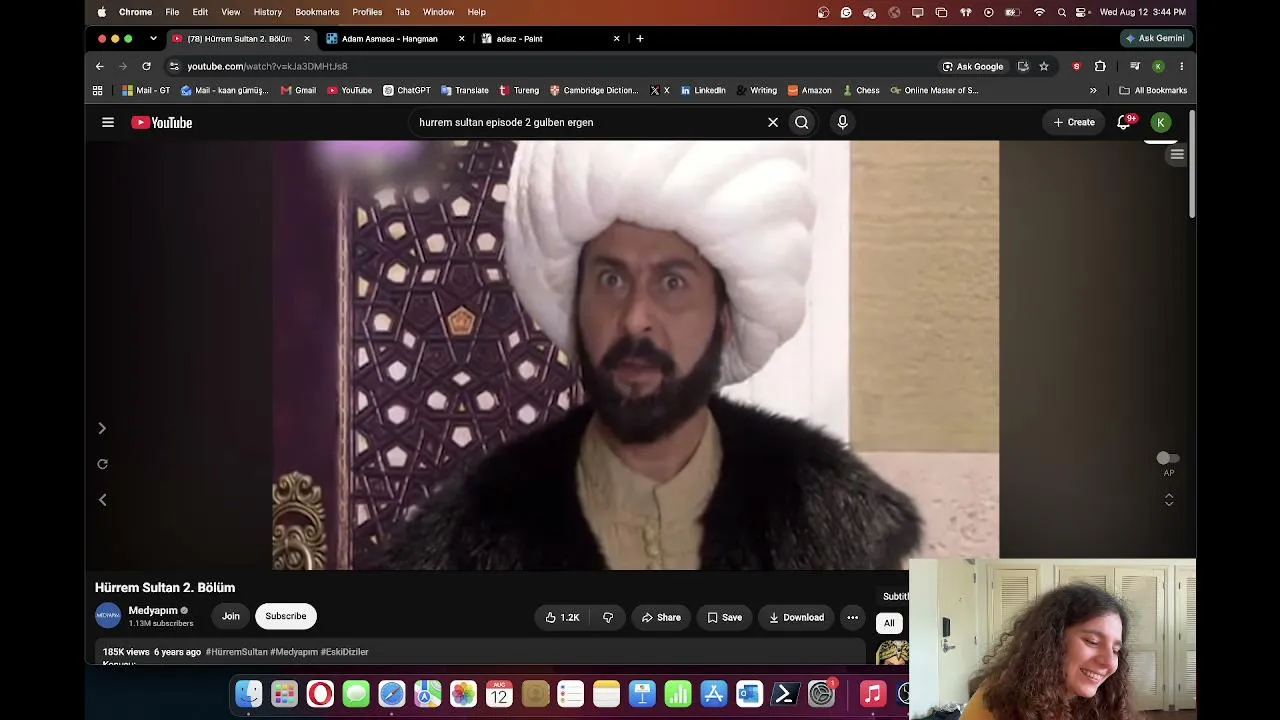Open the Profiles menu

(367, 12)
